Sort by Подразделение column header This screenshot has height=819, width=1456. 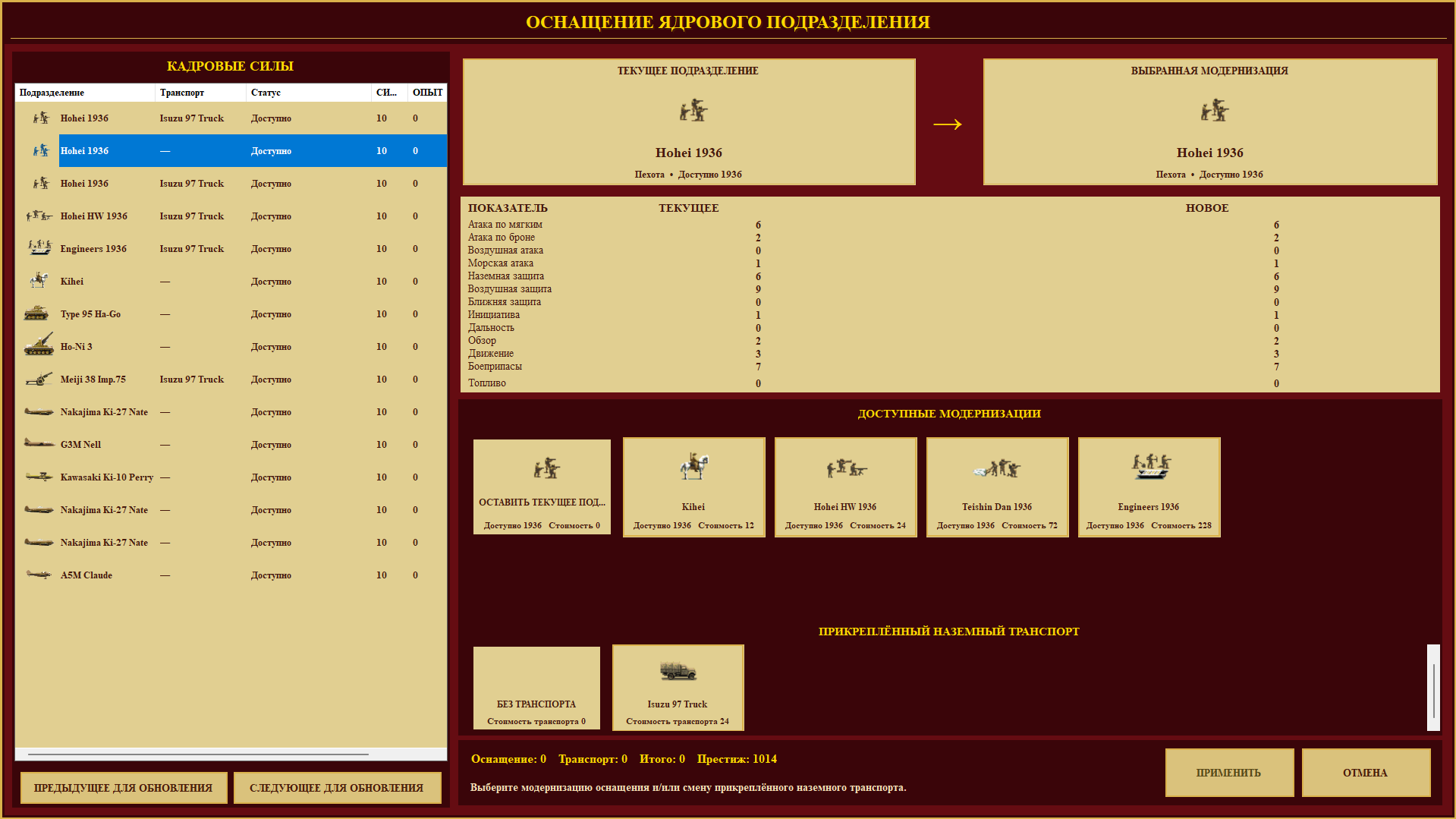pos(85,93)
